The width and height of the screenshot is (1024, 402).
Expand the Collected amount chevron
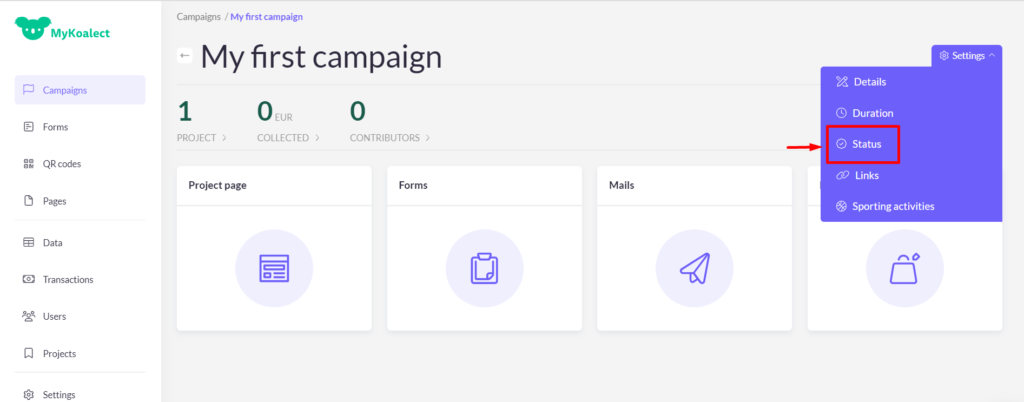[x=316, y=138]
